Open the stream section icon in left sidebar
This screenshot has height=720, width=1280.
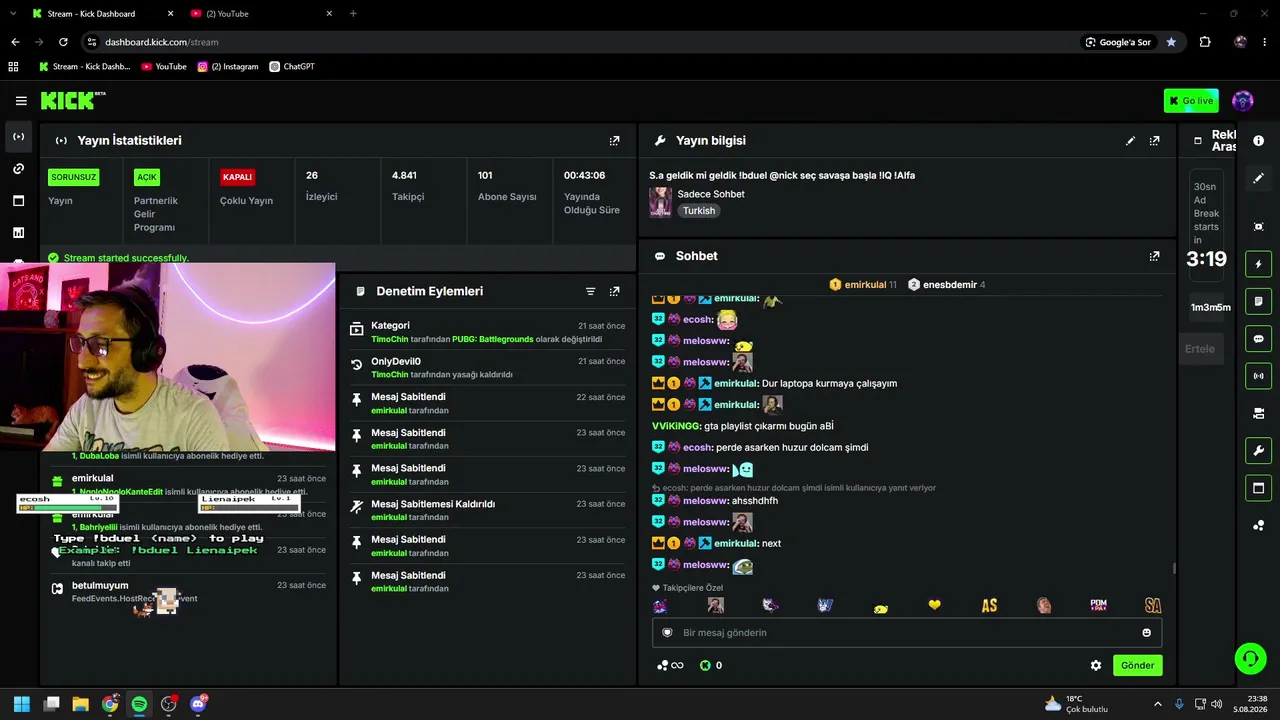[19, 137]
